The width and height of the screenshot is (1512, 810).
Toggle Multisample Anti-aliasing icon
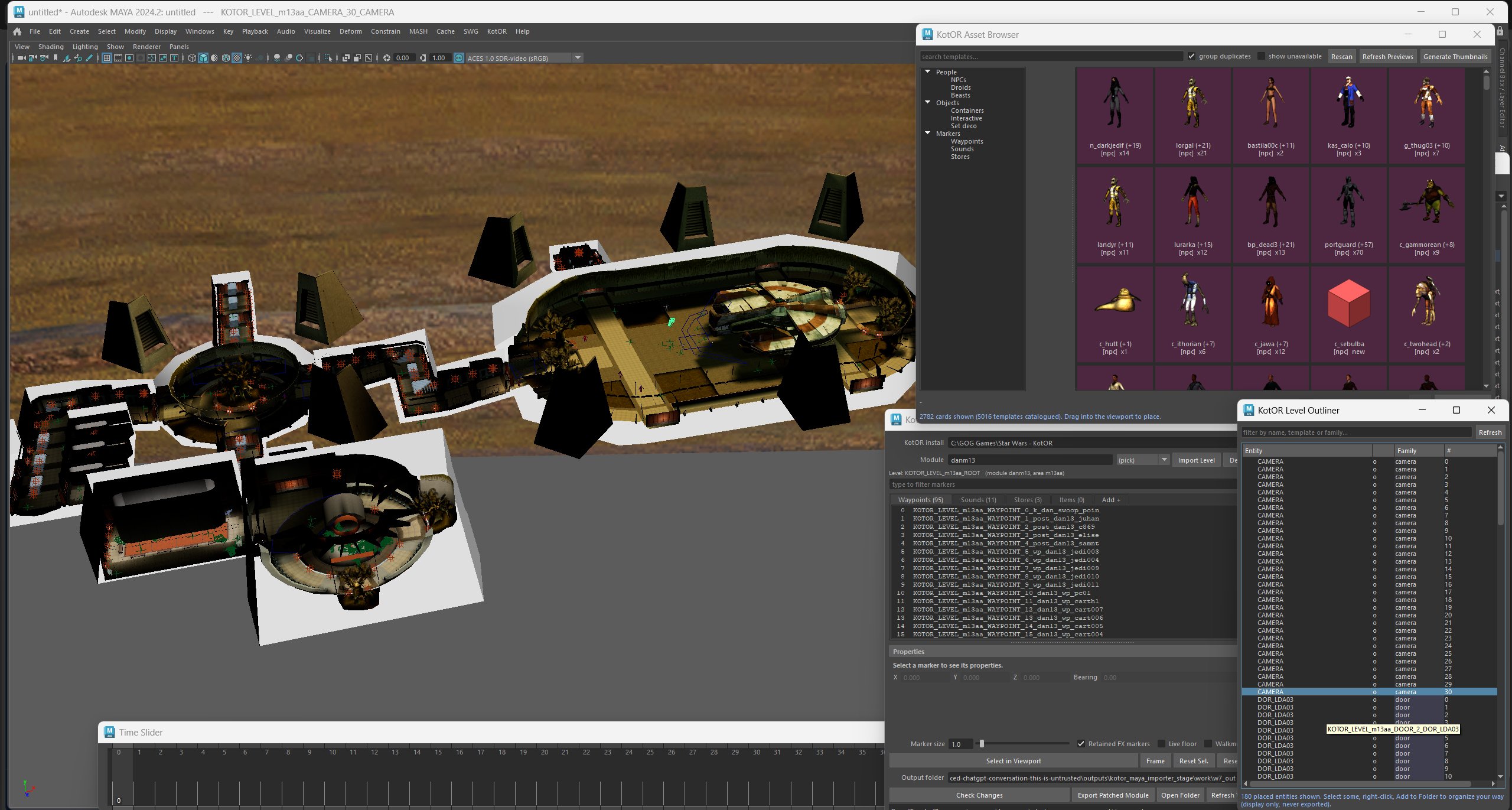(299, 58)
